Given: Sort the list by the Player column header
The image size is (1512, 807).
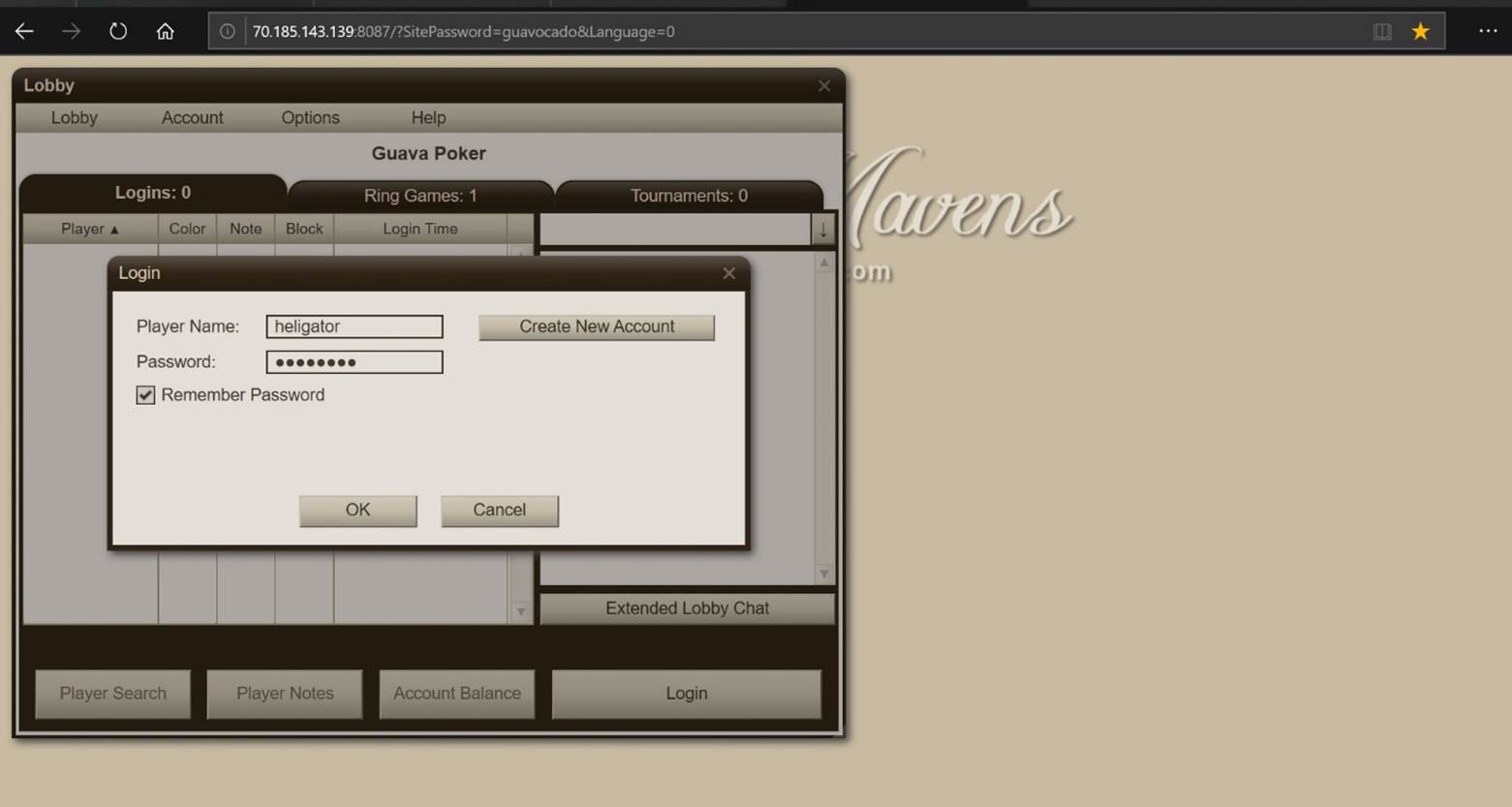Looking at the screenshot, I should (x=88, y=229).
